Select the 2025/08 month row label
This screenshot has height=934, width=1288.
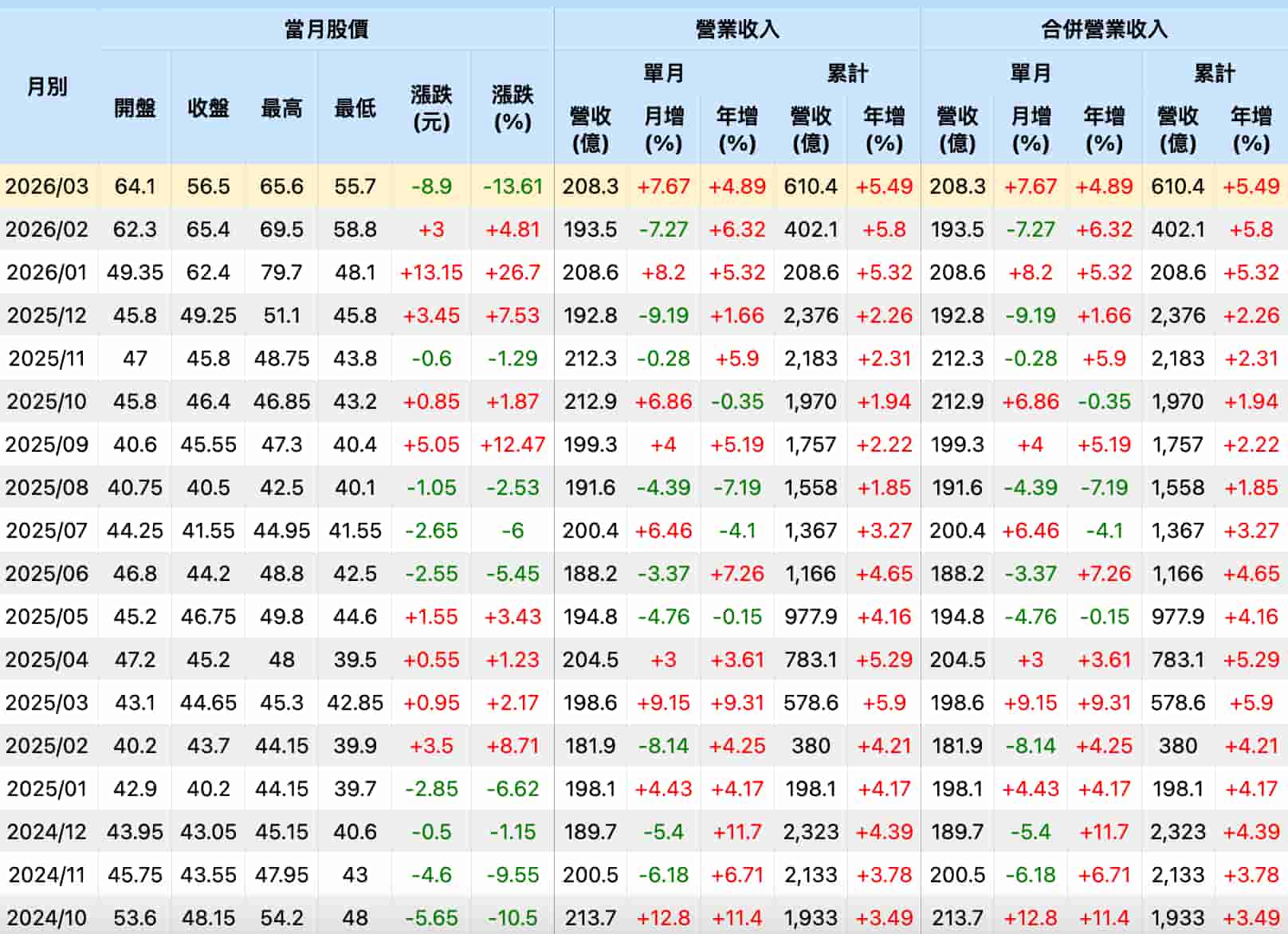[47, 488]
